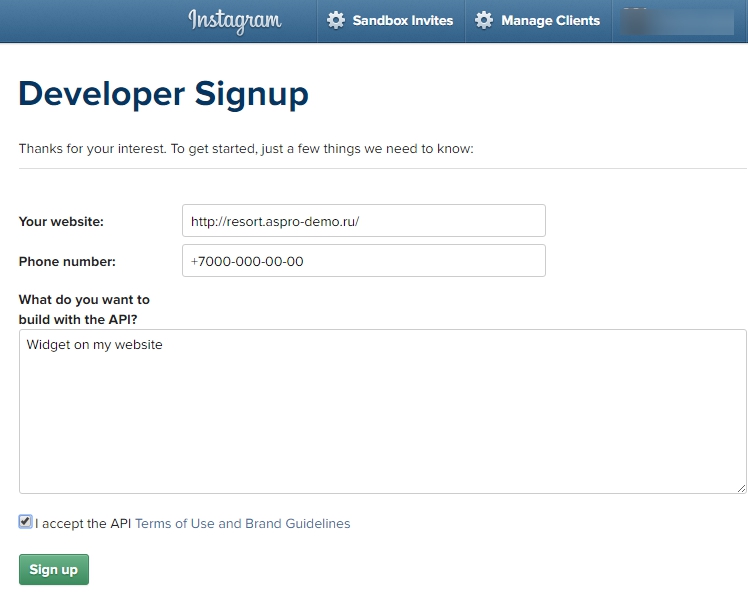Uncheck the accept API terms checkbox
The image size is (748, 604).
pos(25,522)
